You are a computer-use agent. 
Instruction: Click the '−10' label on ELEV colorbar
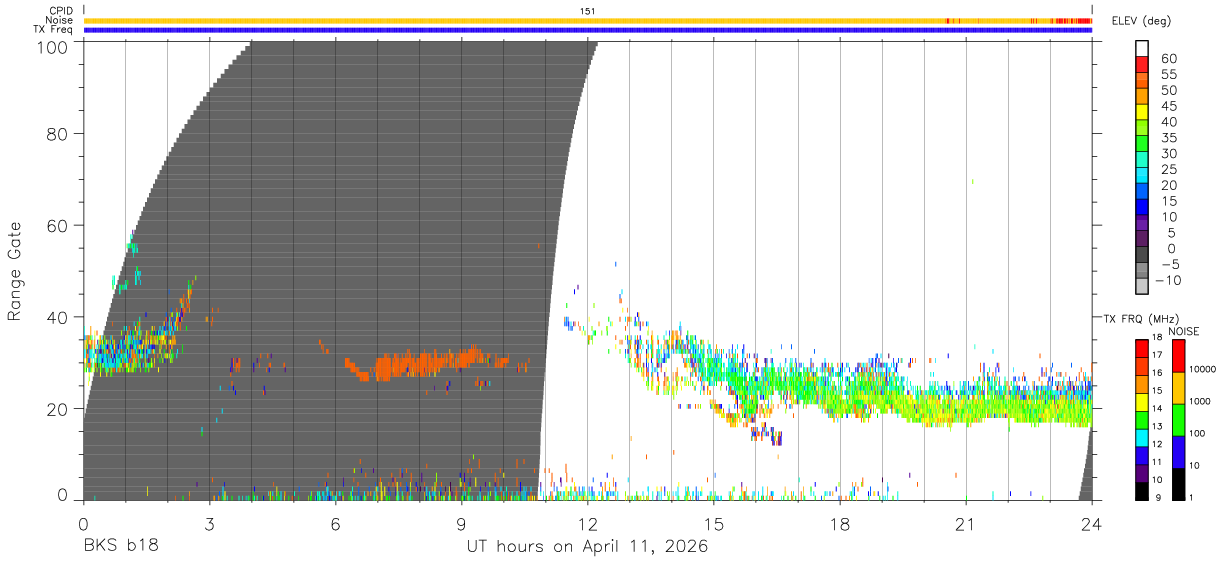[1168, 280]
